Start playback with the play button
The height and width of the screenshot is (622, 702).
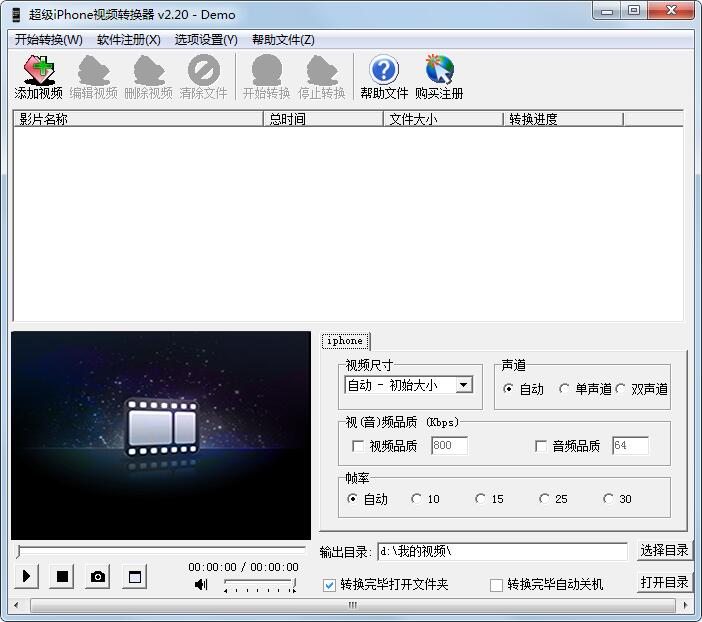[26, 576]
